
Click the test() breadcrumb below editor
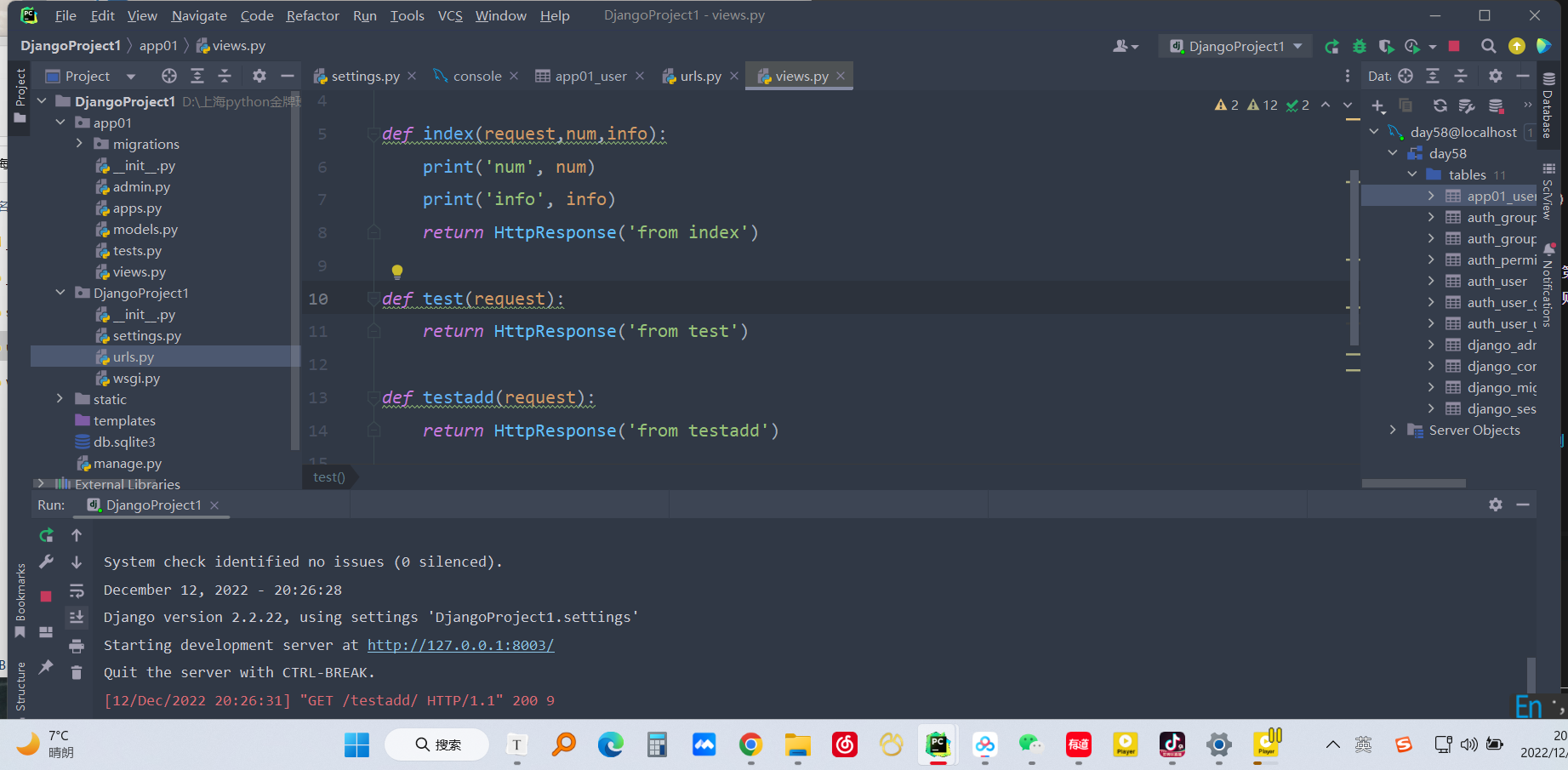(x=329, y=477)
